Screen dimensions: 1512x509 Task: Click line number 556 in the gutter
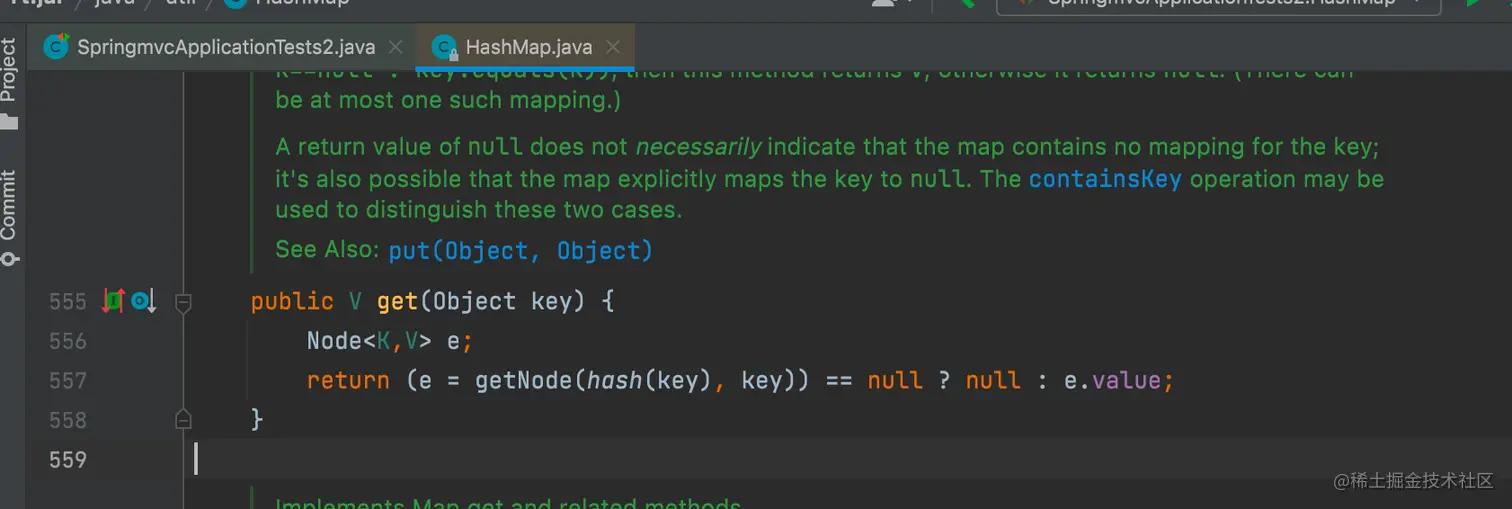click(x=68, y=341)
